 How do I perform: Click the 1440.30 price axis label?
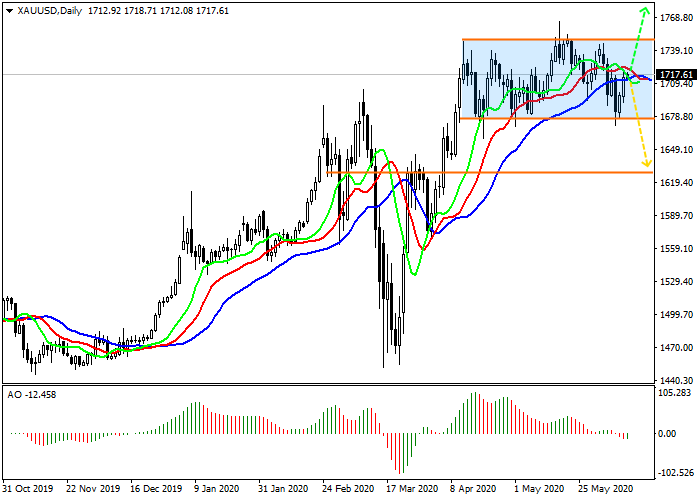pos(677,381)
